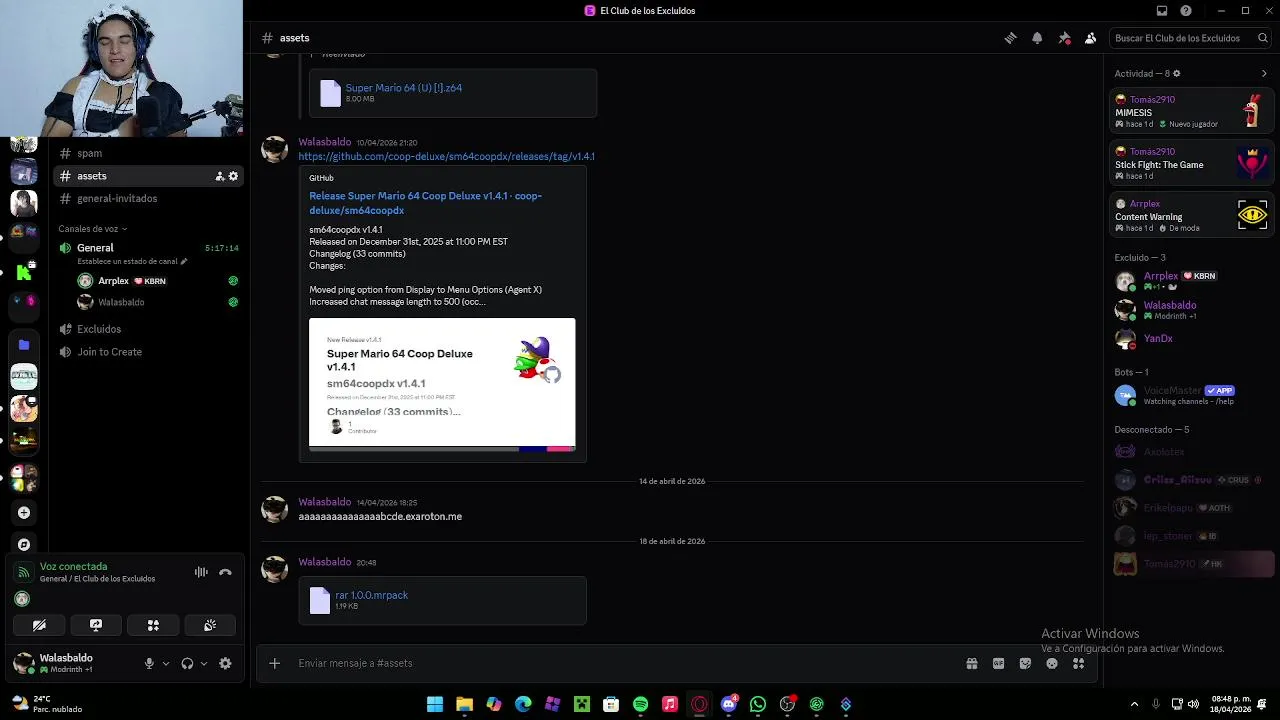
Task: Start screen share button
Action: point(96,625)
